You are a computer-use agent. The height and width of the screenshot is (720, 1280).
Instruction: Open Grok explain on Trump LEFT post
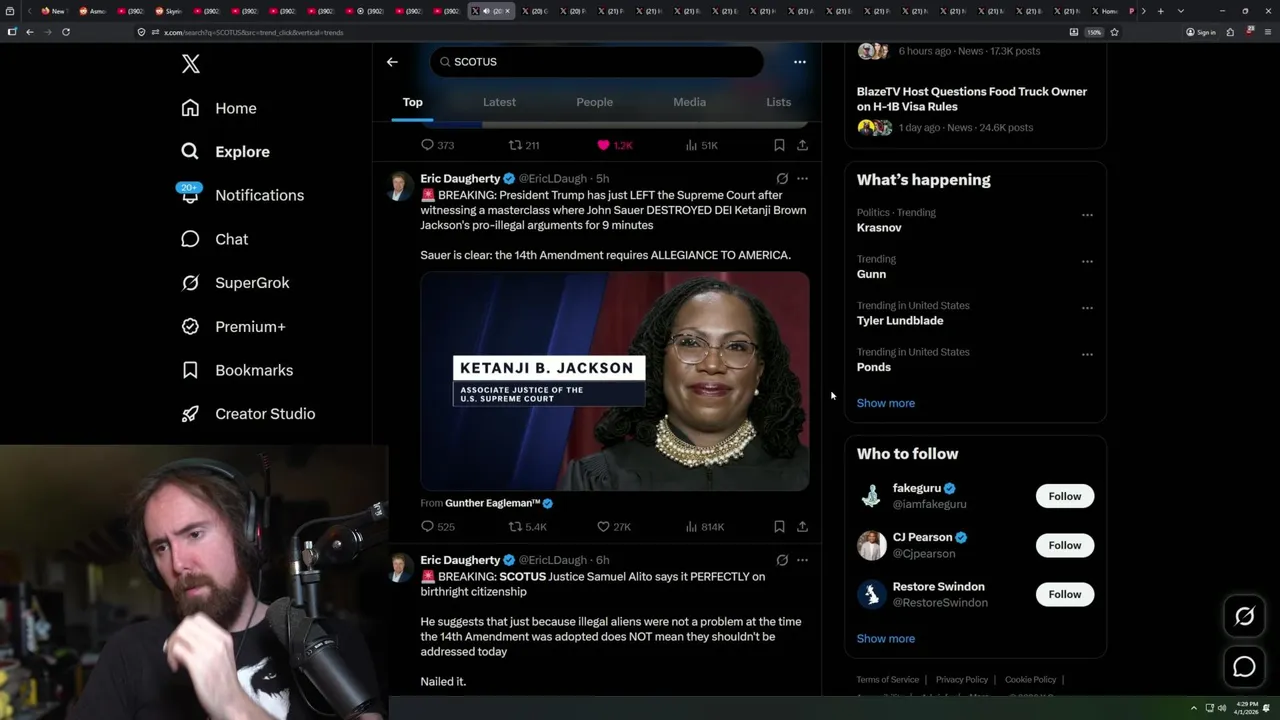point(782,179)
